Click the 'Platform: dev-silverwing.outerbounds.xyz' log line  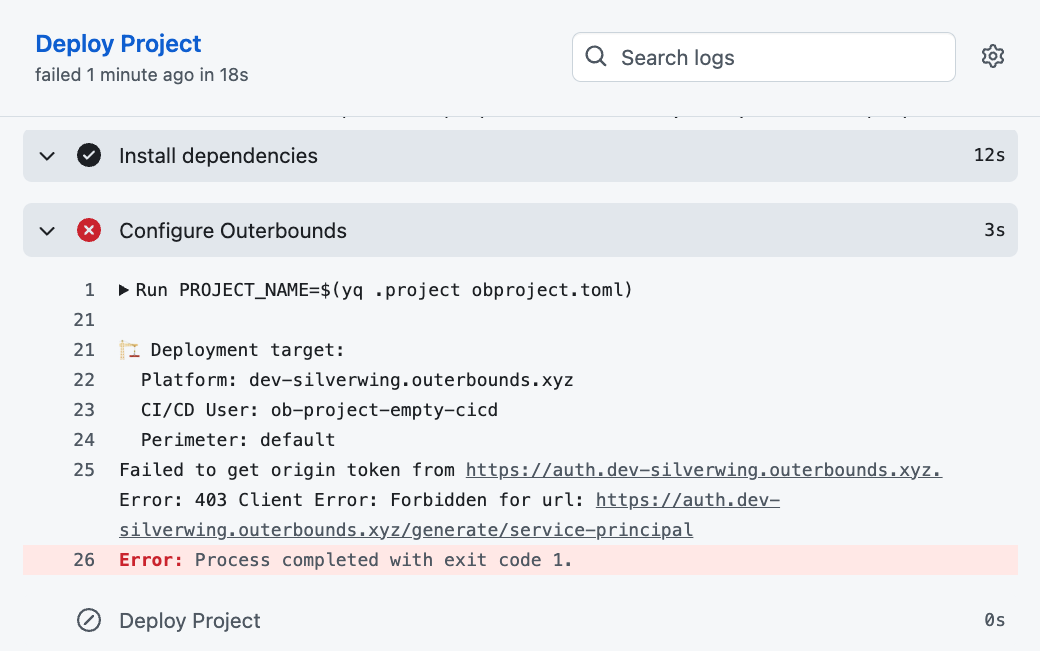[357, 380]
